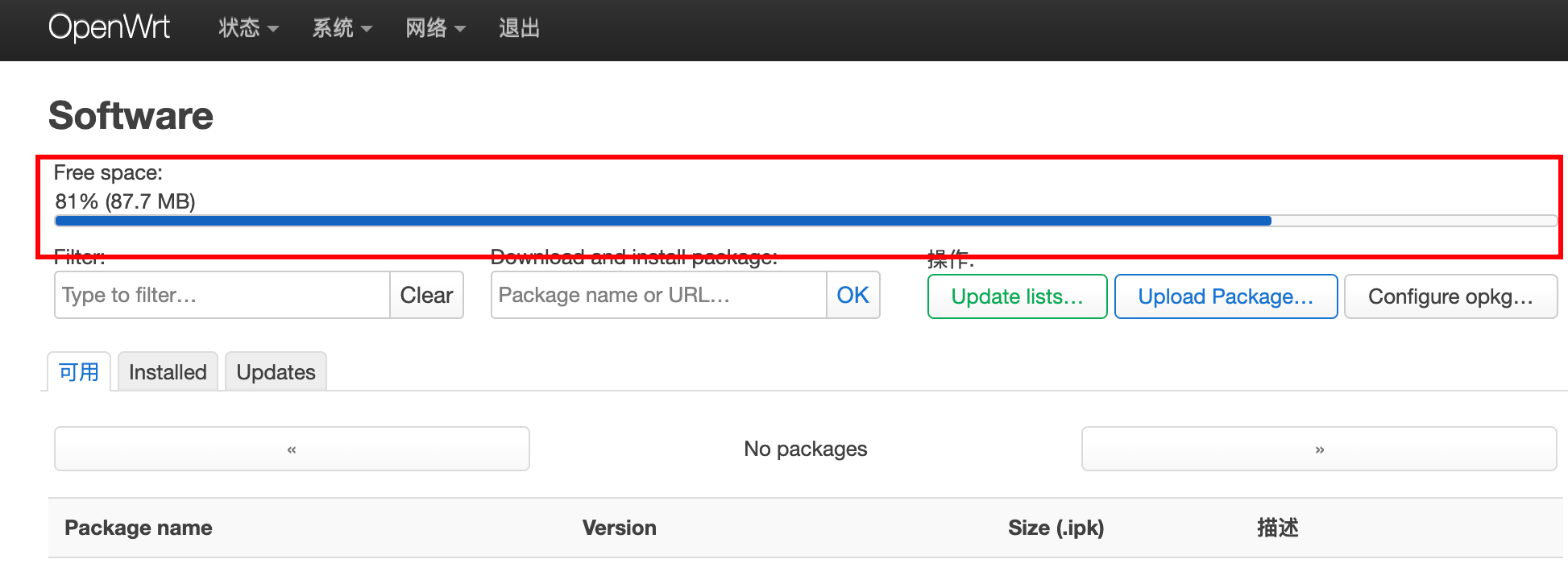Go to previous page with « button
Image resolution: width=1568 pixels, height=580 pixels.
click(x=292, y=449)
